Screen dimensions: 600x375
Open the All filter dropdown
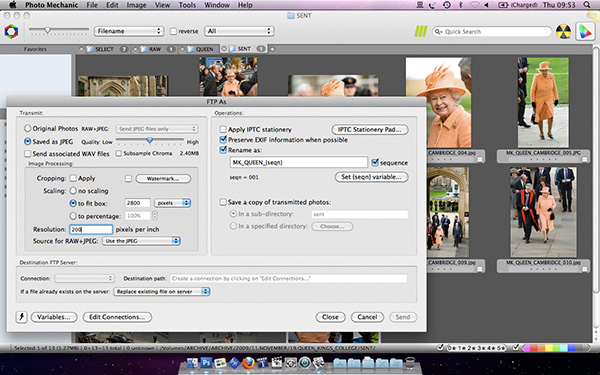coord(239,31)
